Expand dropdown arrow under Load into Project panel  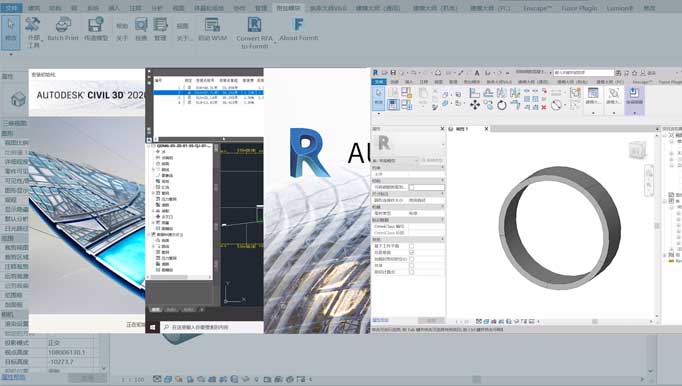click(x=635, y=113)
